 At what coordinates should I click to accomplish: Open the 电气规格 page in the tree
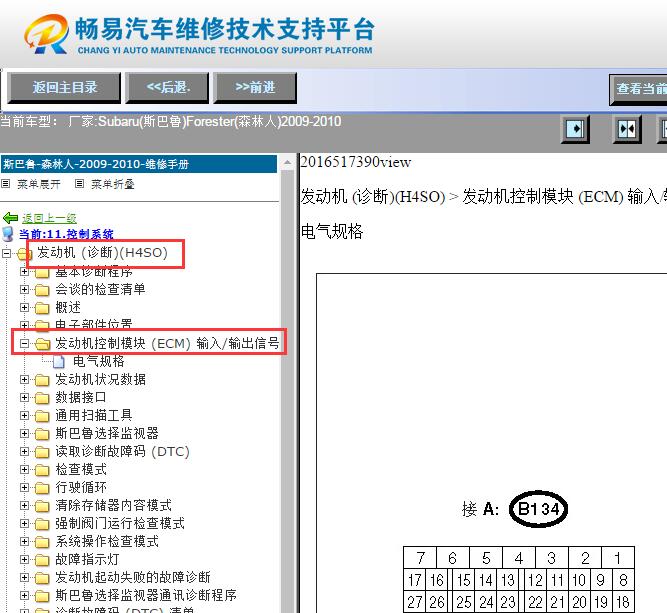click(x=99, y=361)
